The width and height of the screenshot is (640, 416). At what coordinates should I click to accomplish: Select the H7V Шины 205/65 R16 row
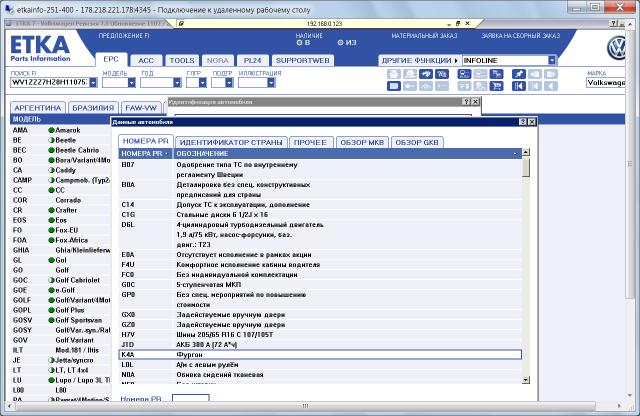tap(320, 335)
